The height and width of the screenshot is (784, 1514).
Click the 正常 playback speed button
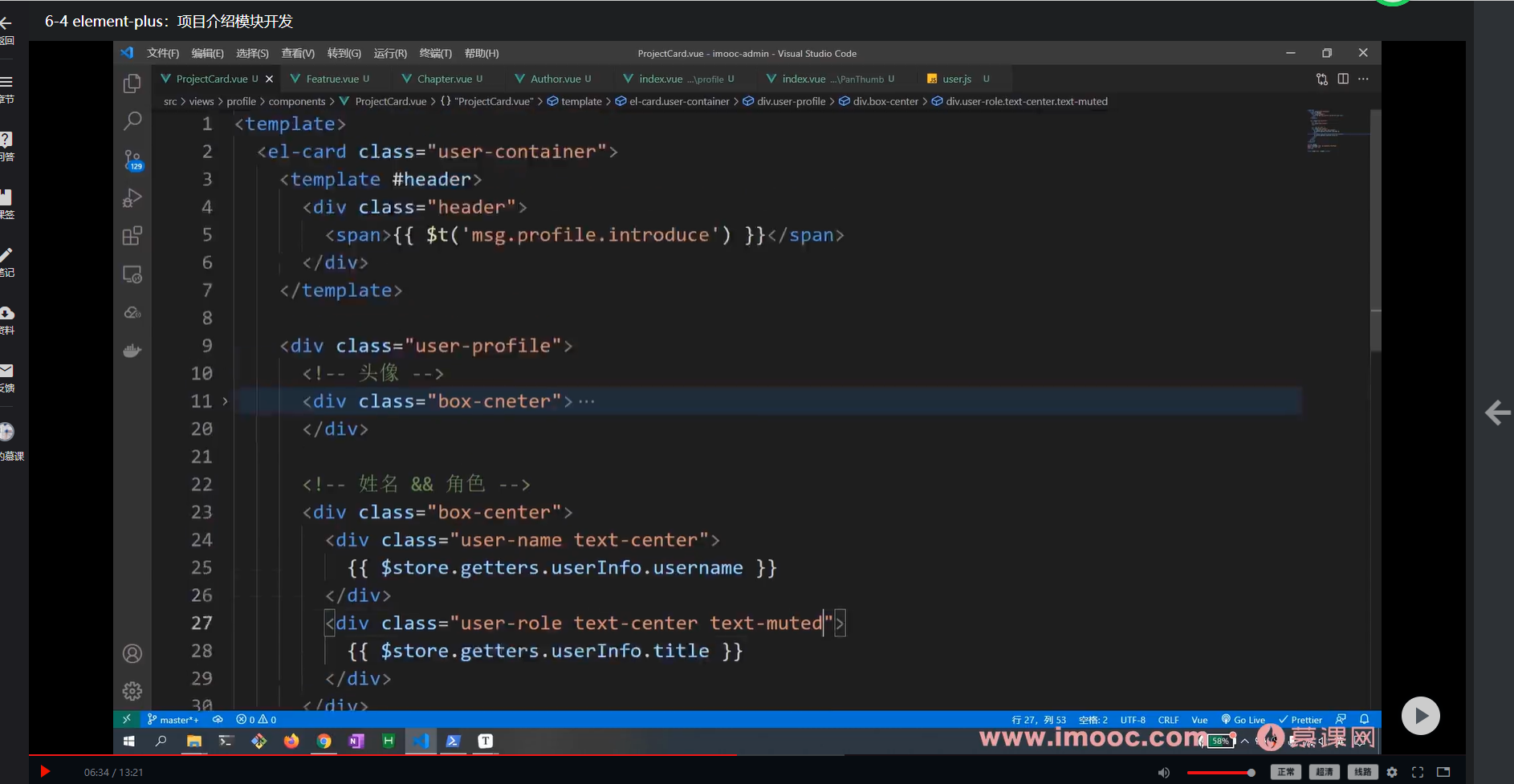pyautogui.click(x=1285, y=772)
